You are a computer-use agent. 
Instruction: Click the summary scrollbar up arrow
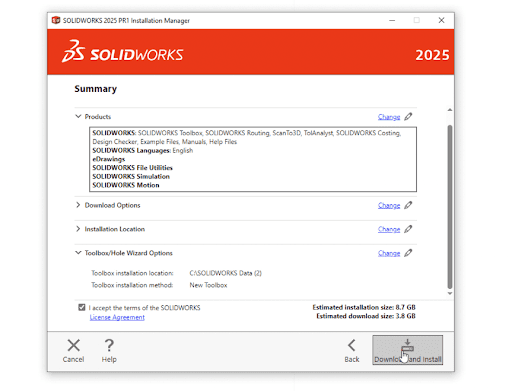450,110
